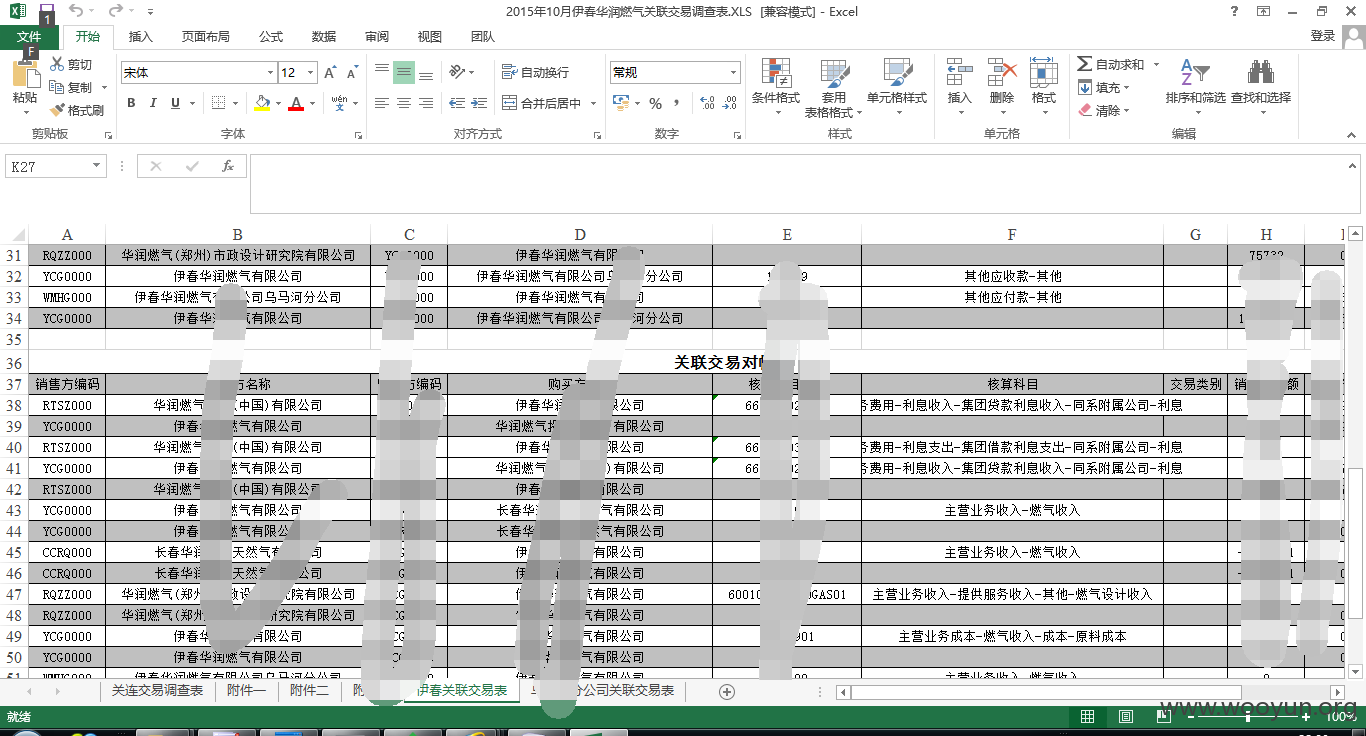Click the Insert cells (插入) icon
Viewport: 1366px width, 736px height.
[959, 72]
